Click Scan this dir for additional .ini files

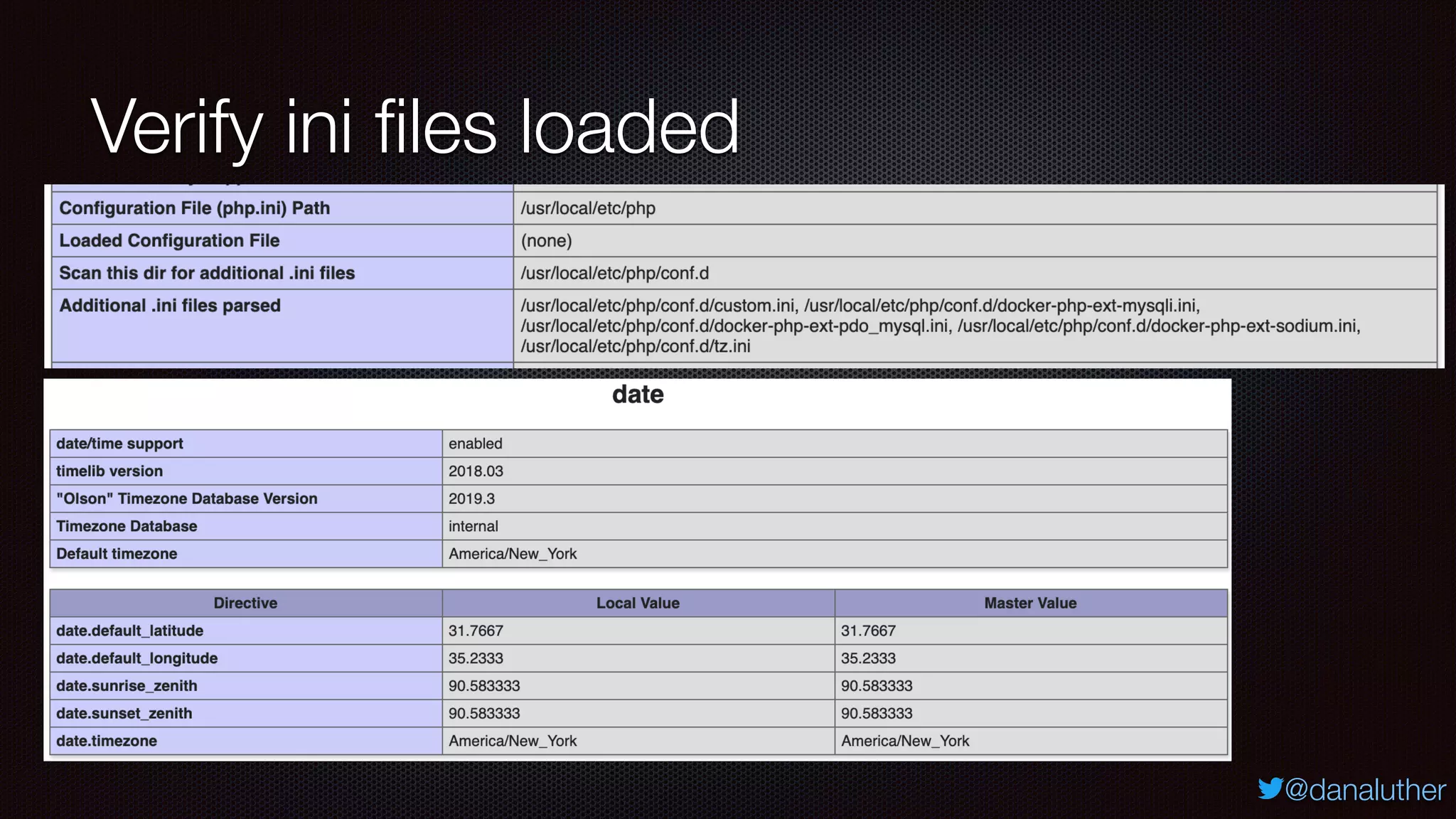[x=207, y=273]
